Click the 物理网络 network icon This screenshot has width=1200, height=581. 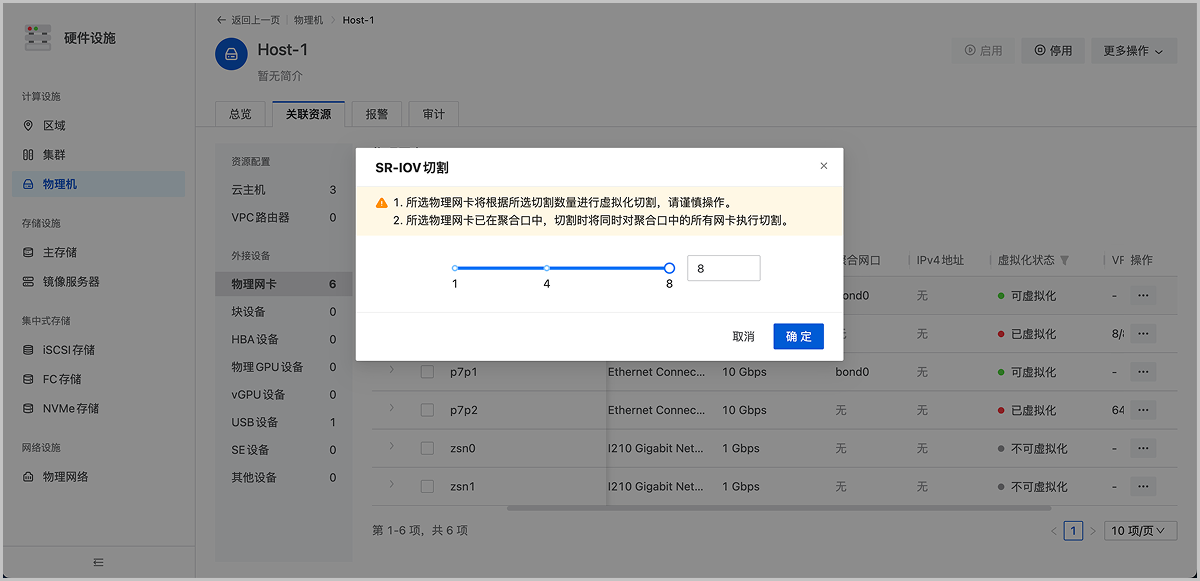tap(29, 477)
